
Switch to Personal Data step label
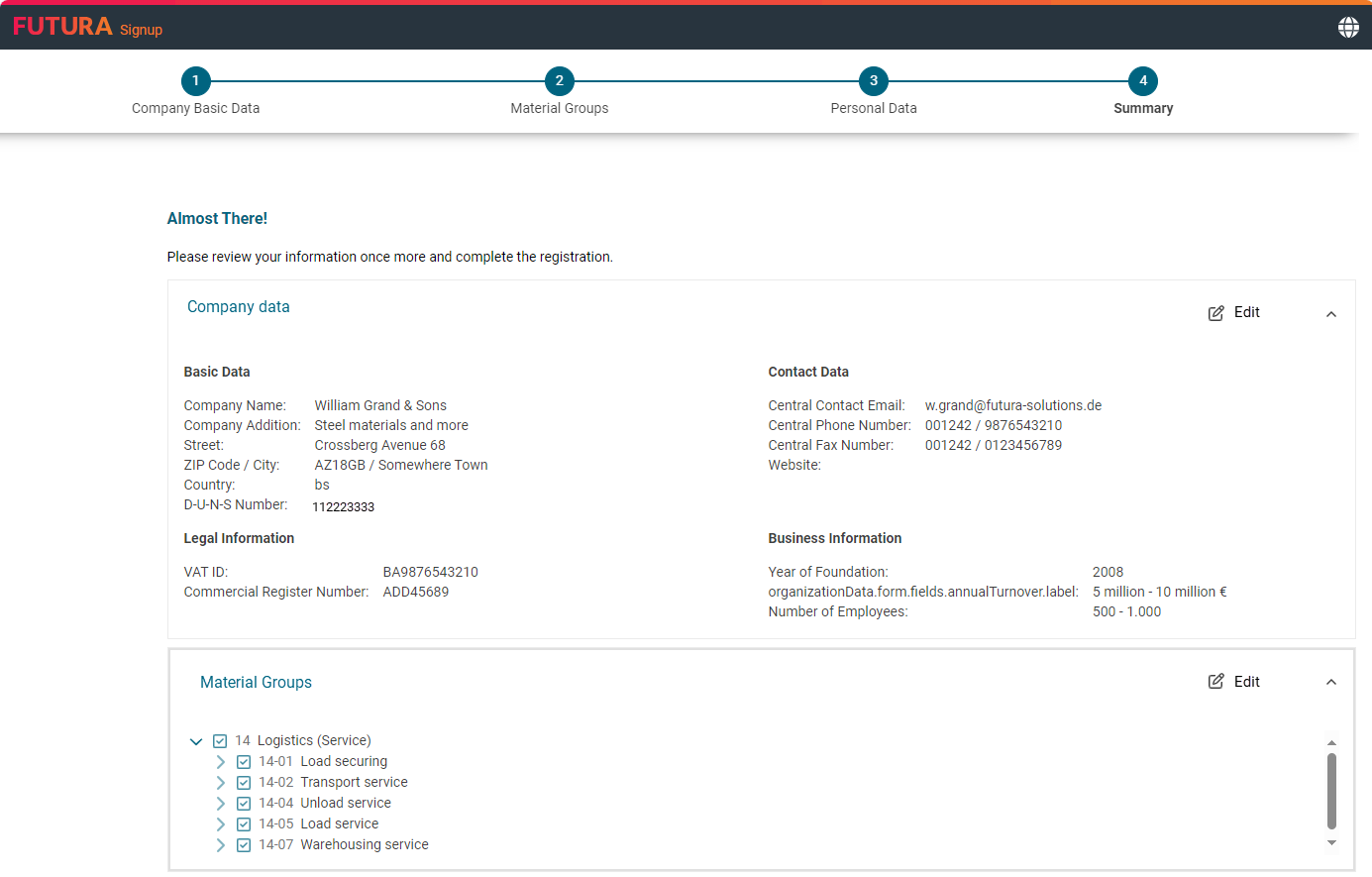(873, 108)
